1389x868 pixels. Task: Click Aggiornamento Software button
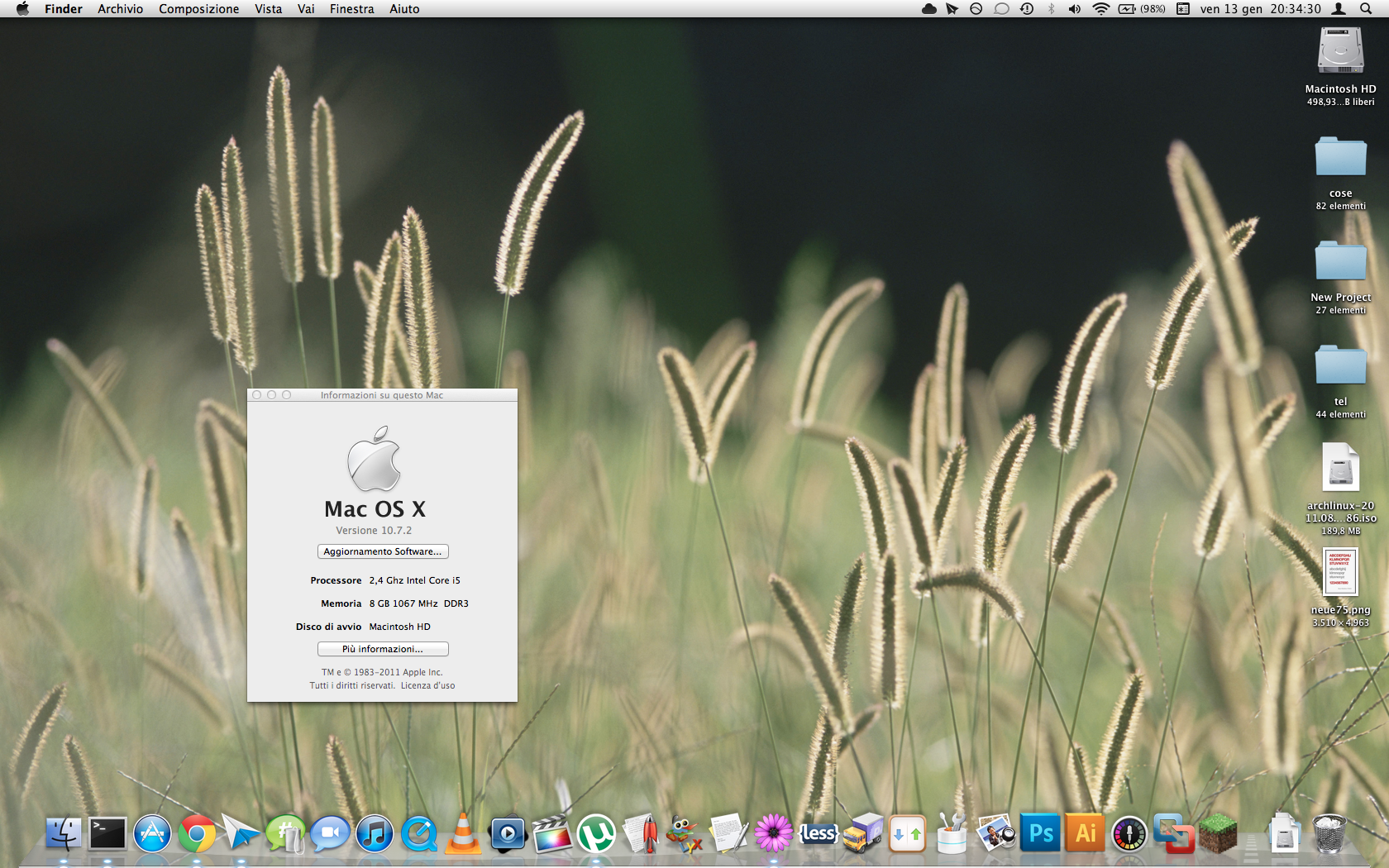[383, 551]
